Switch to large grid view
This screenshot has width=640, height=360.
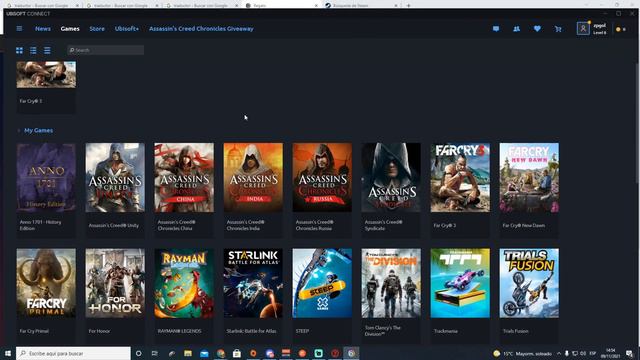(19, 50)
